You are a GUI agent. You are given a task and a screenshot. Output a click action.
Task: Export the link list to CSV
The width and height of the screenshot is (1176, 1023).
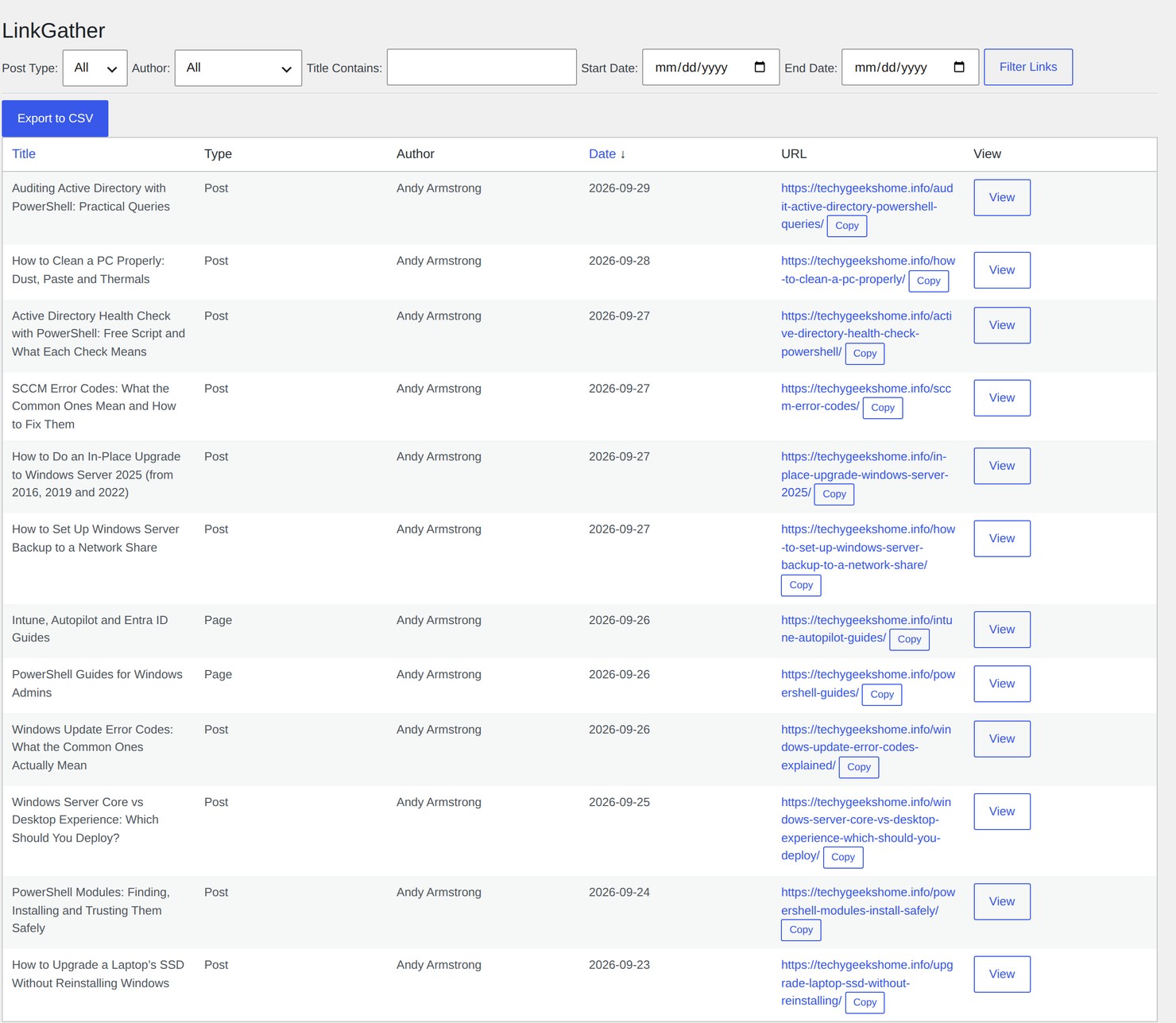tap(55, 118)
